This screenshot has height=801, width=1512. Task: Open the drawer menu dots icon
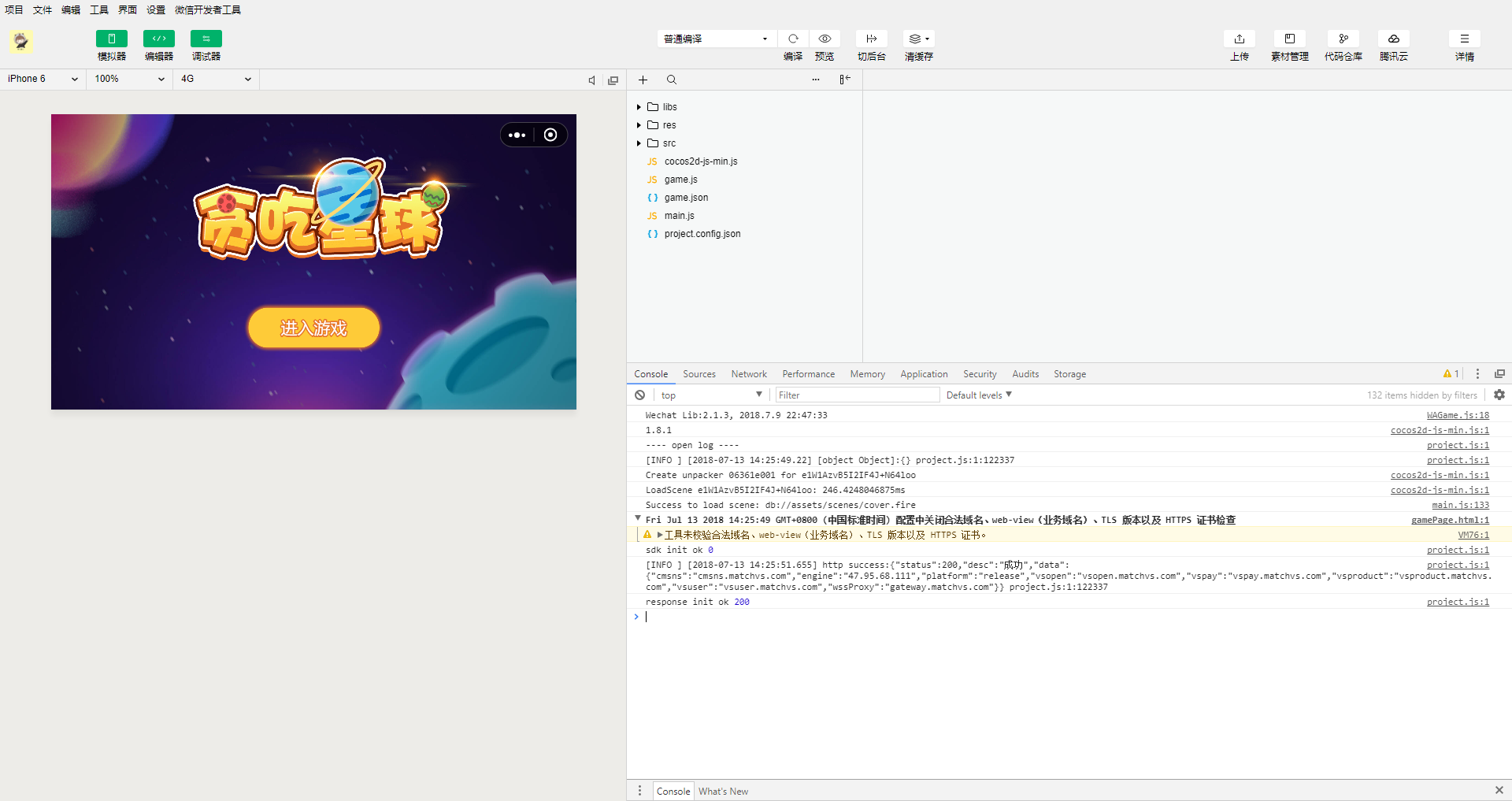coord(639,791)
